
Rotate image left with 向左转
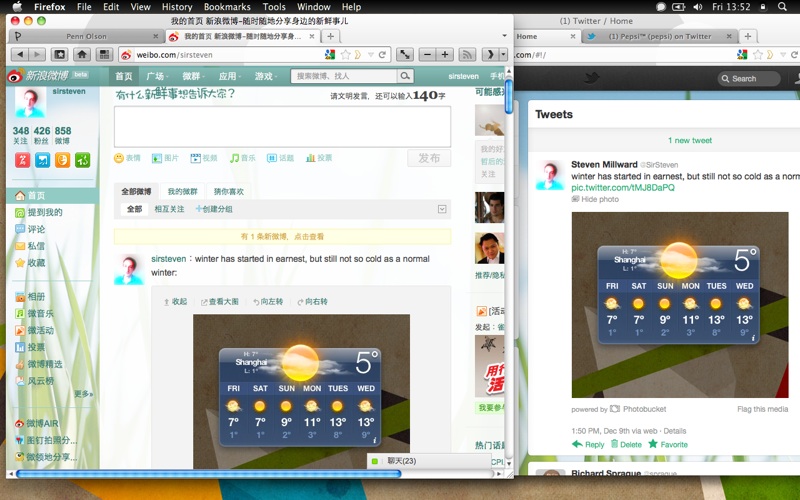(x=268, y=302)
